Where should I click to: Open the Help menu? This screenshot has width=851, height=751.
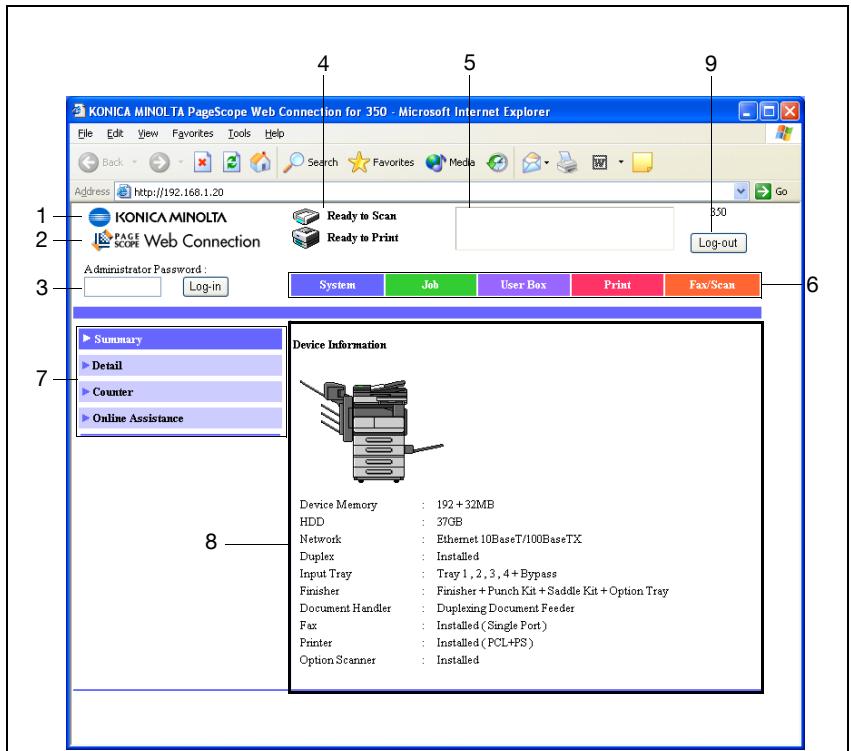pyautogui.click(x=275, y=133)
